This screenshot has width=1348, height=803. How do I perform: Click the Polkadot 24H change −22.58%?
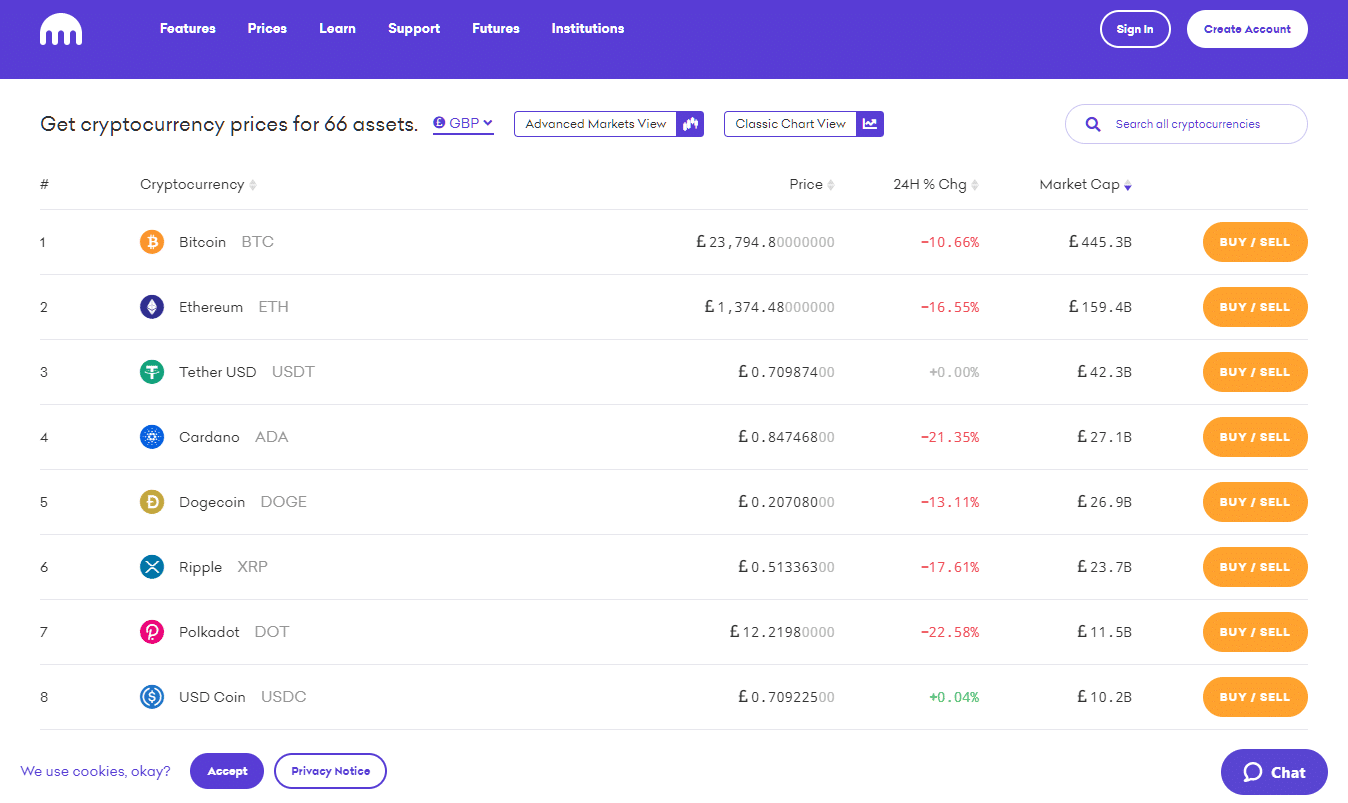[x=950, y=632]
